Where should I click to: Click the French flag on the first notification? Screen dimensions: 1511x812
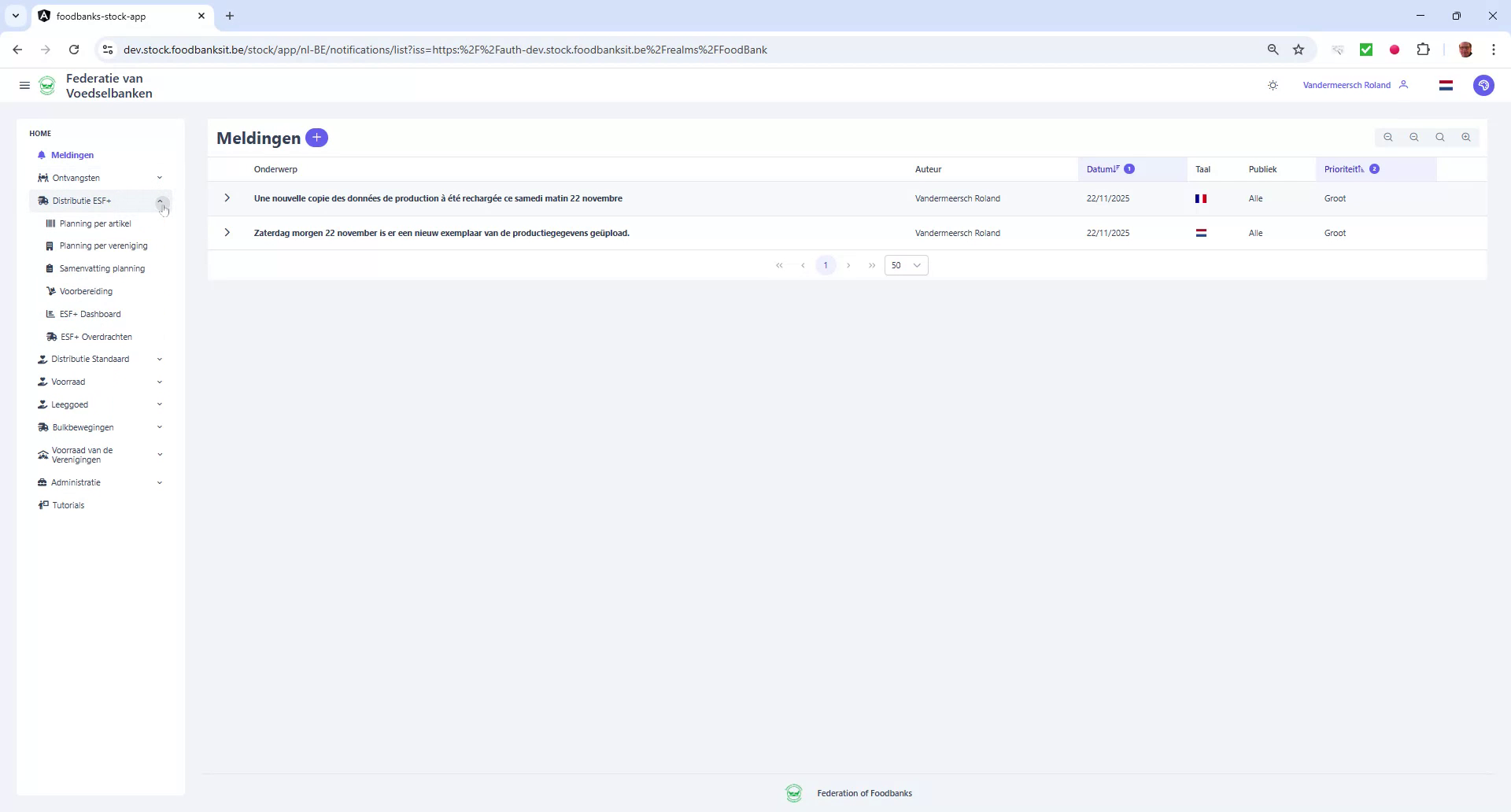coord(1201,198)
